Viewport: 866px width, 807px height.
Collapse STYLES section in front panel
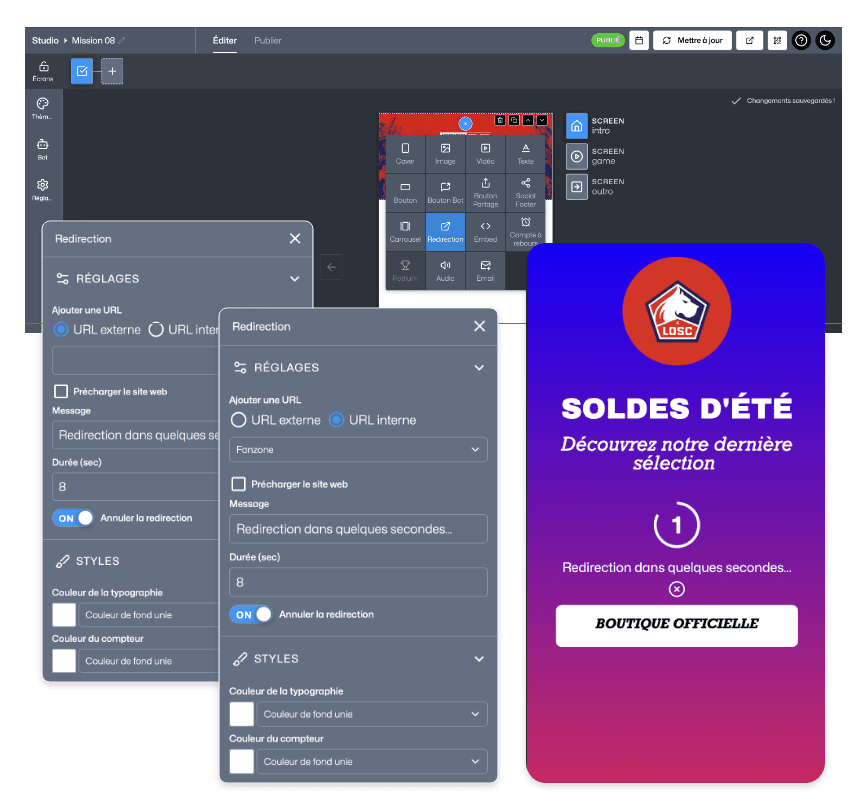pyautogui.click(x=479, y=659)
